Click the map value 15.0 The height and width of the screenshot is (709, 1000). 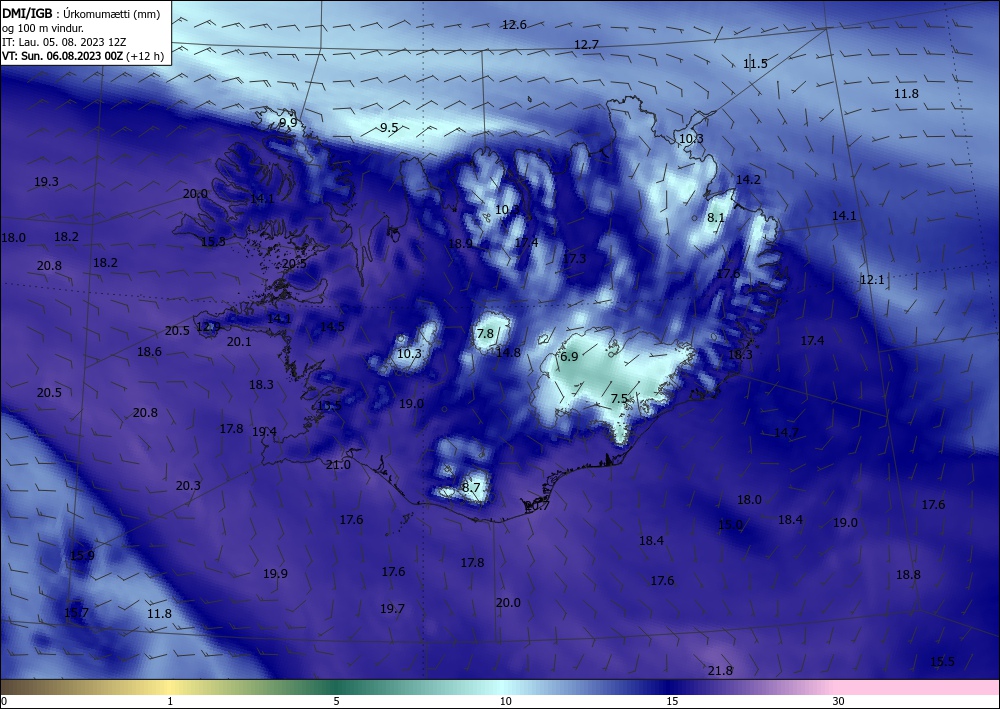(x=730, y=525)
